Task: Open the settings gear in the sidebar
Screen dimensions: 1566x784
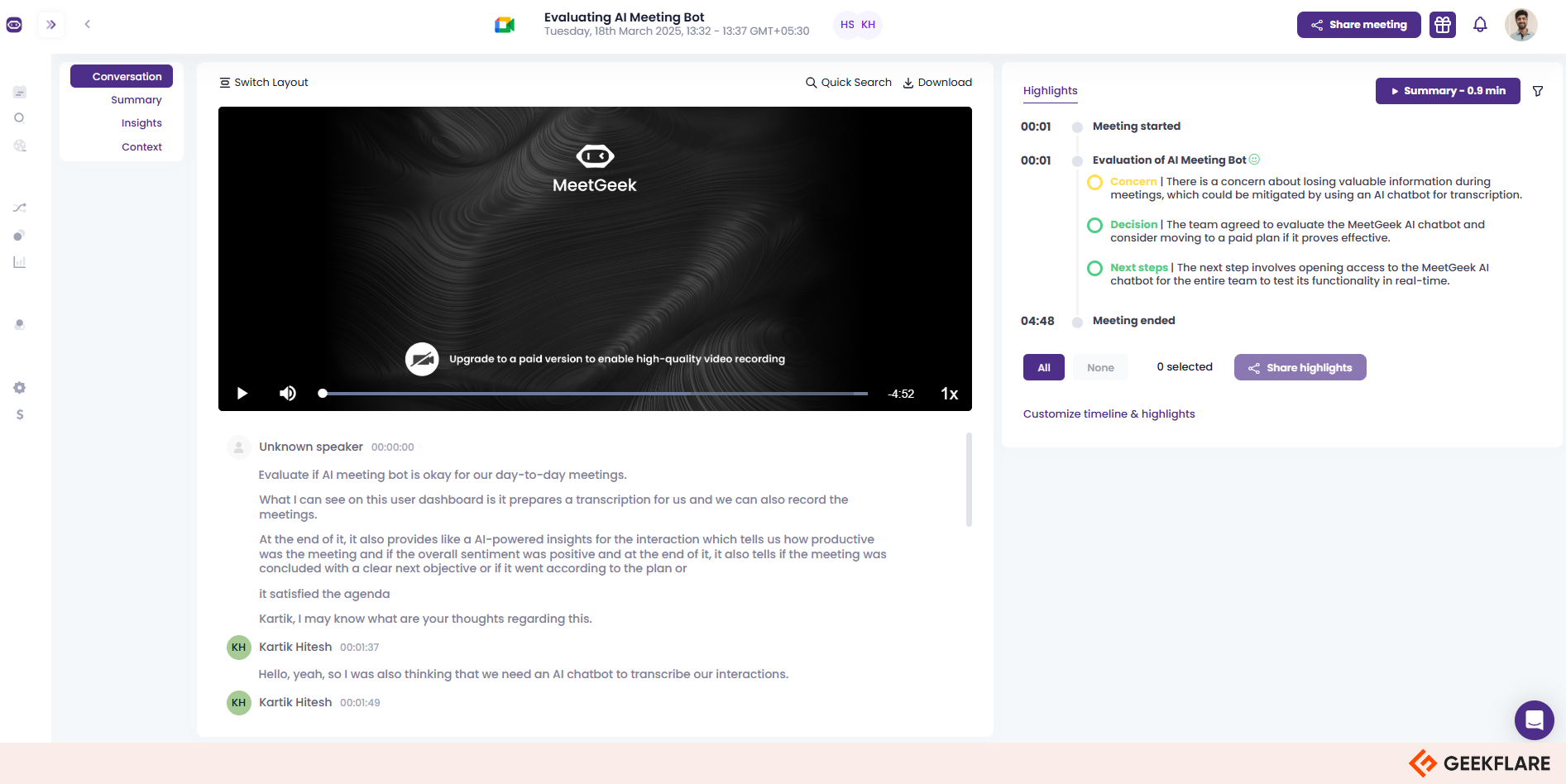Action: pos(19,387)
